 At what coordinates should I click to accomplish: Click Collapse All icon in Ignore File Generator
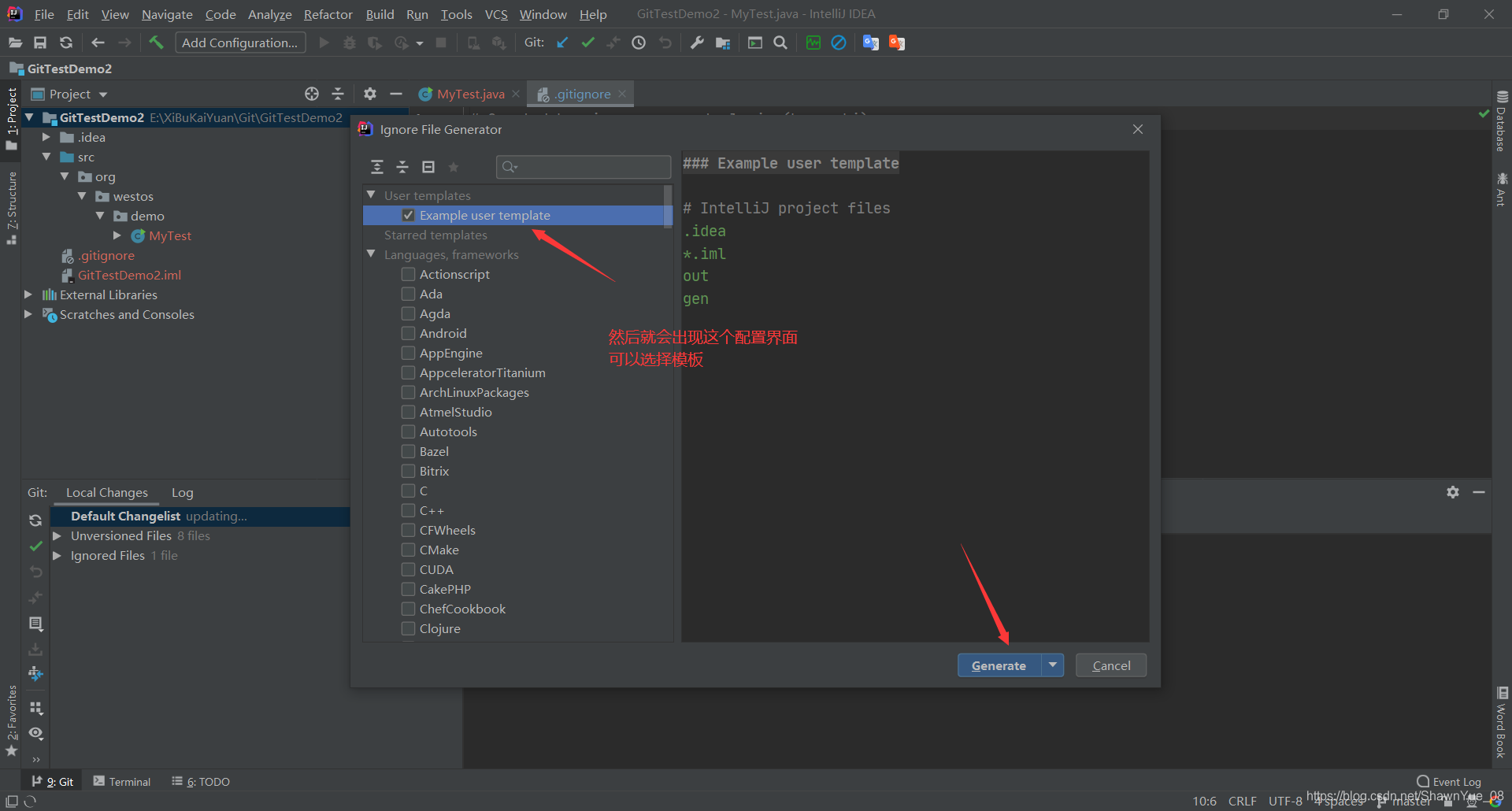(402, 167)
